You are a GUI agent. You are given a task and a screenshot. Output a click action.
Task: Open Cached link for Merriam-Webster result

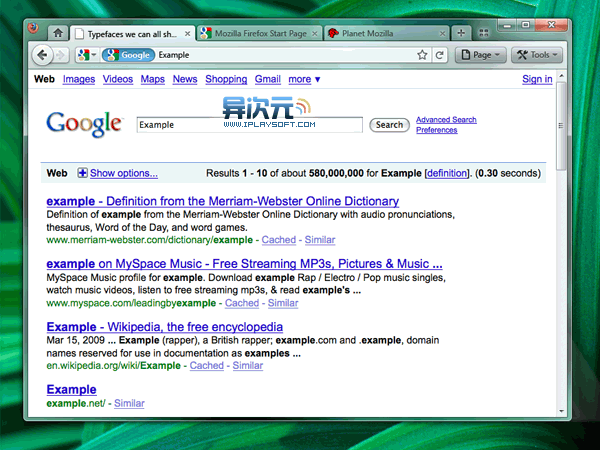[x=279, y=240]
